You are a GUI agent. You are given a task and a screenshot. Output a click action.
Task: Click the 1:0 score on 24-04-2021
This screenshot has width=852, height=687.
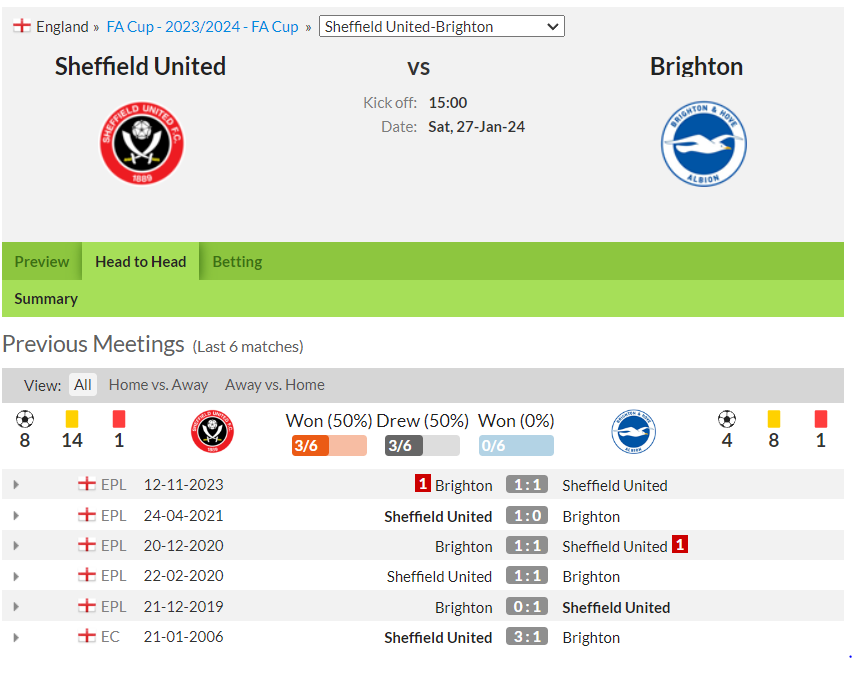click(527, 515)
